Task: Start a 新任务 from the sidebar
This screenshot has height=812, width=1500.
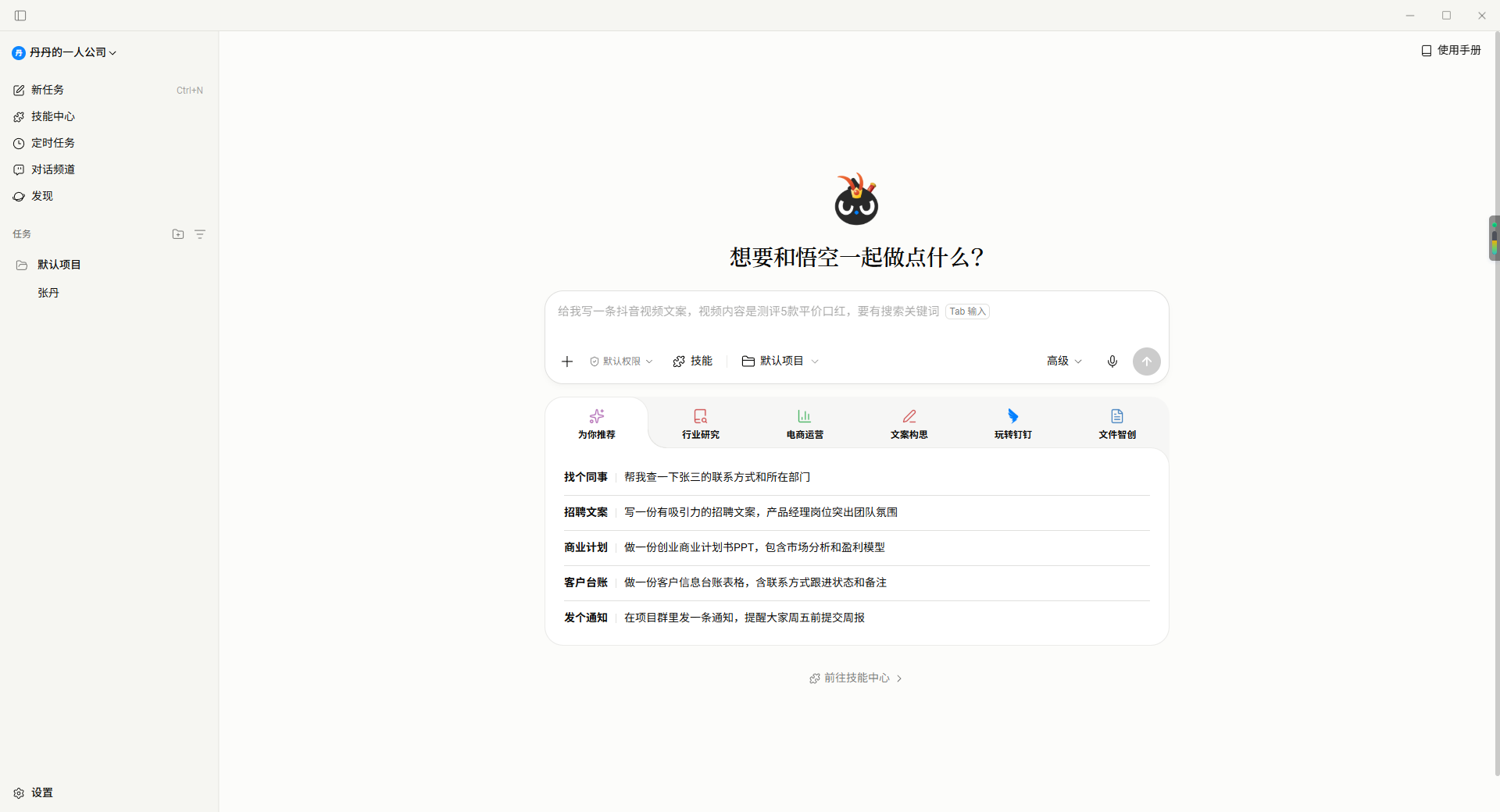Action: [109, 91]
